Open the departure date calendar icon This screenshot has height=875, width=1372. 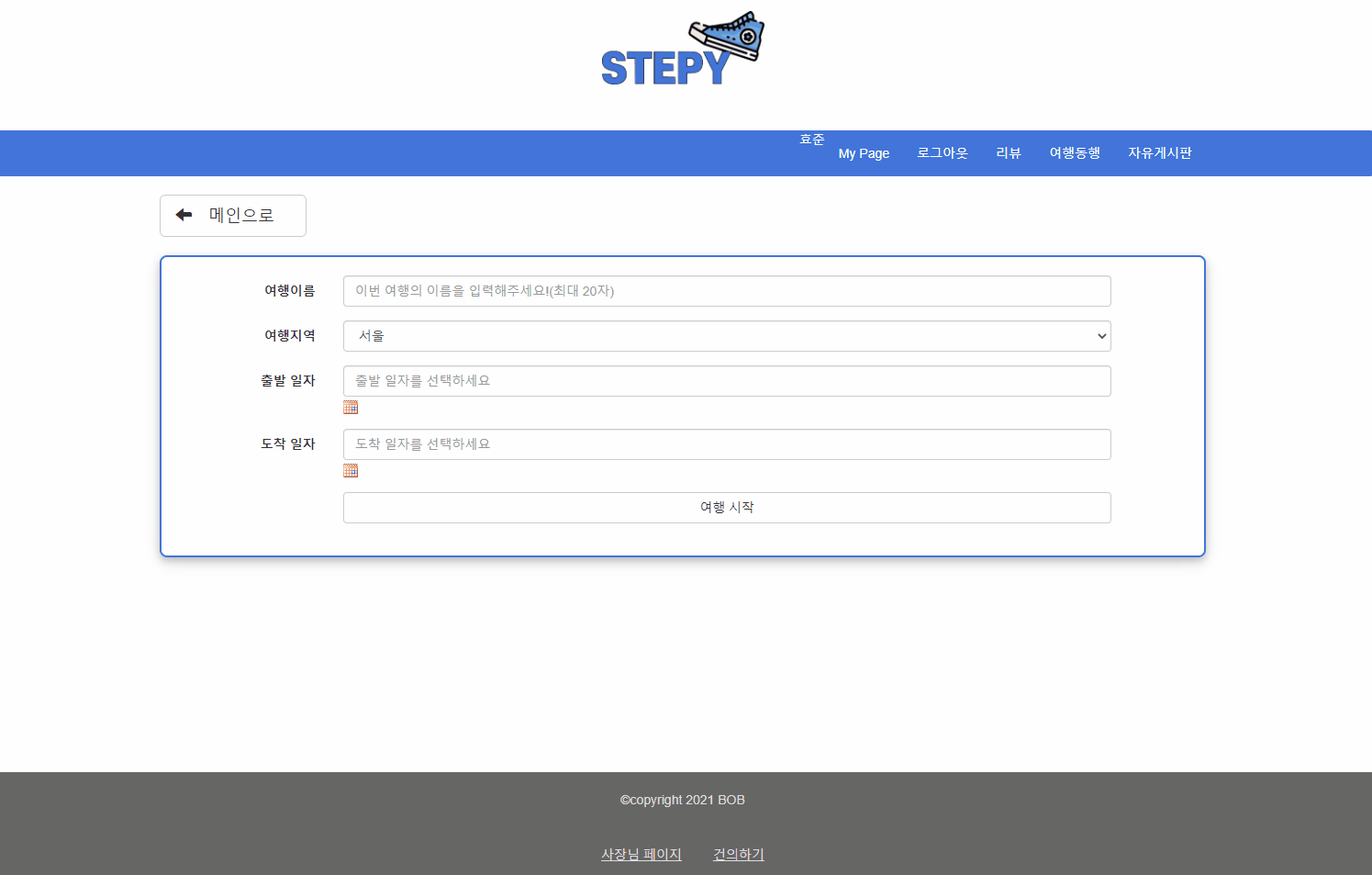tap(351, 408)
